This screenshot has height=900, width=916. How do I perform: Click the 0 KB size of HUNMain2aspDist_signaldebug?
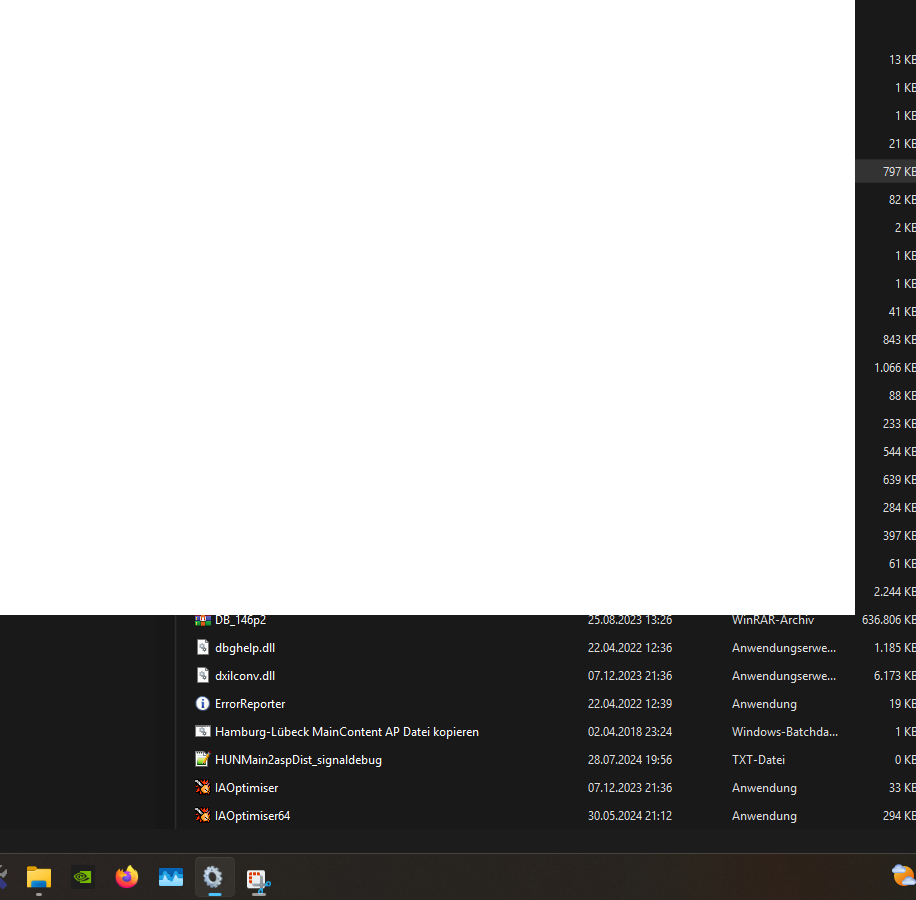(x=905, y=760)
